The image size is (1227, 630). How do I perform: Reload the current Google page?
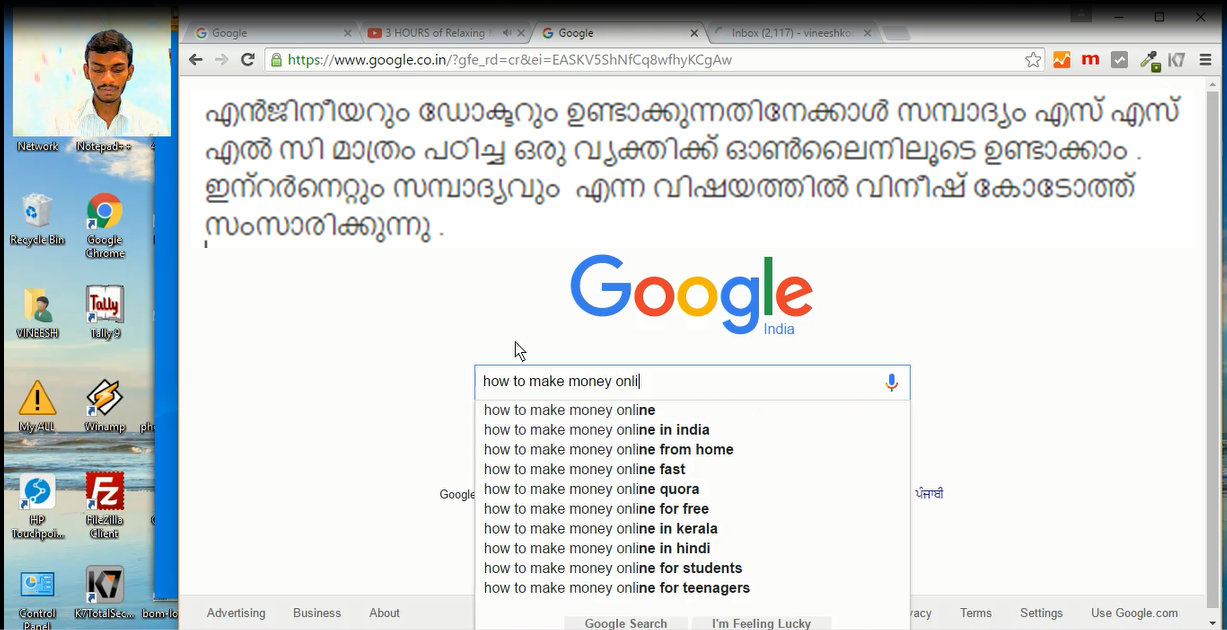tap(248, 60)
